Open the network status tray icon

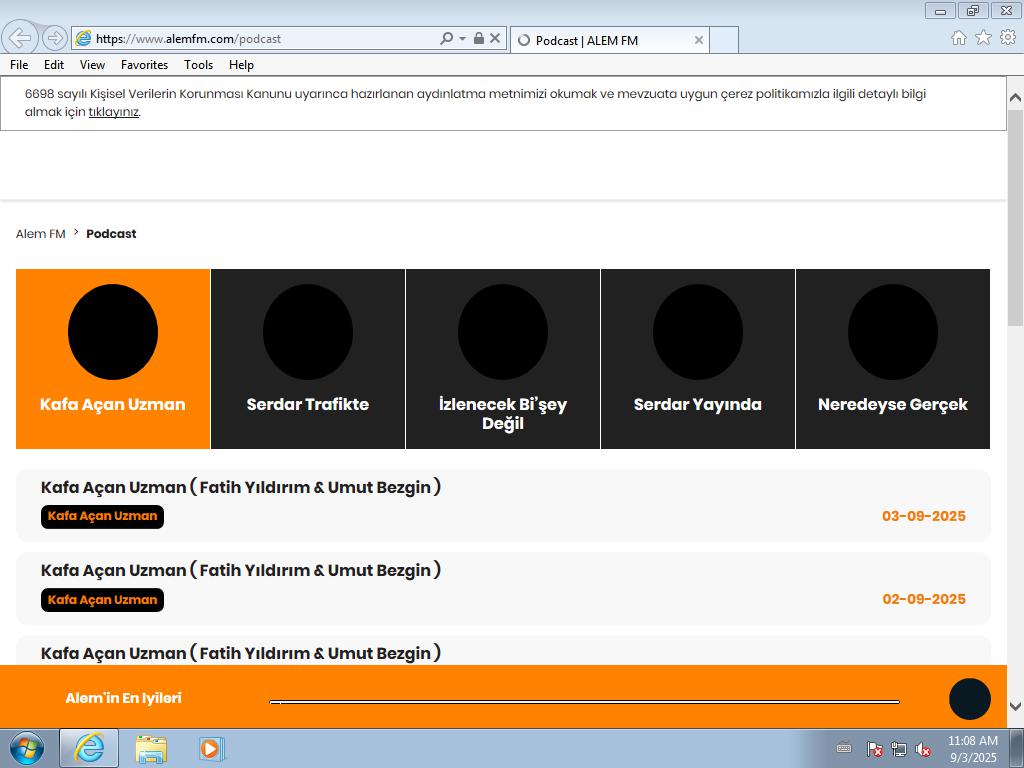(899, 749)
